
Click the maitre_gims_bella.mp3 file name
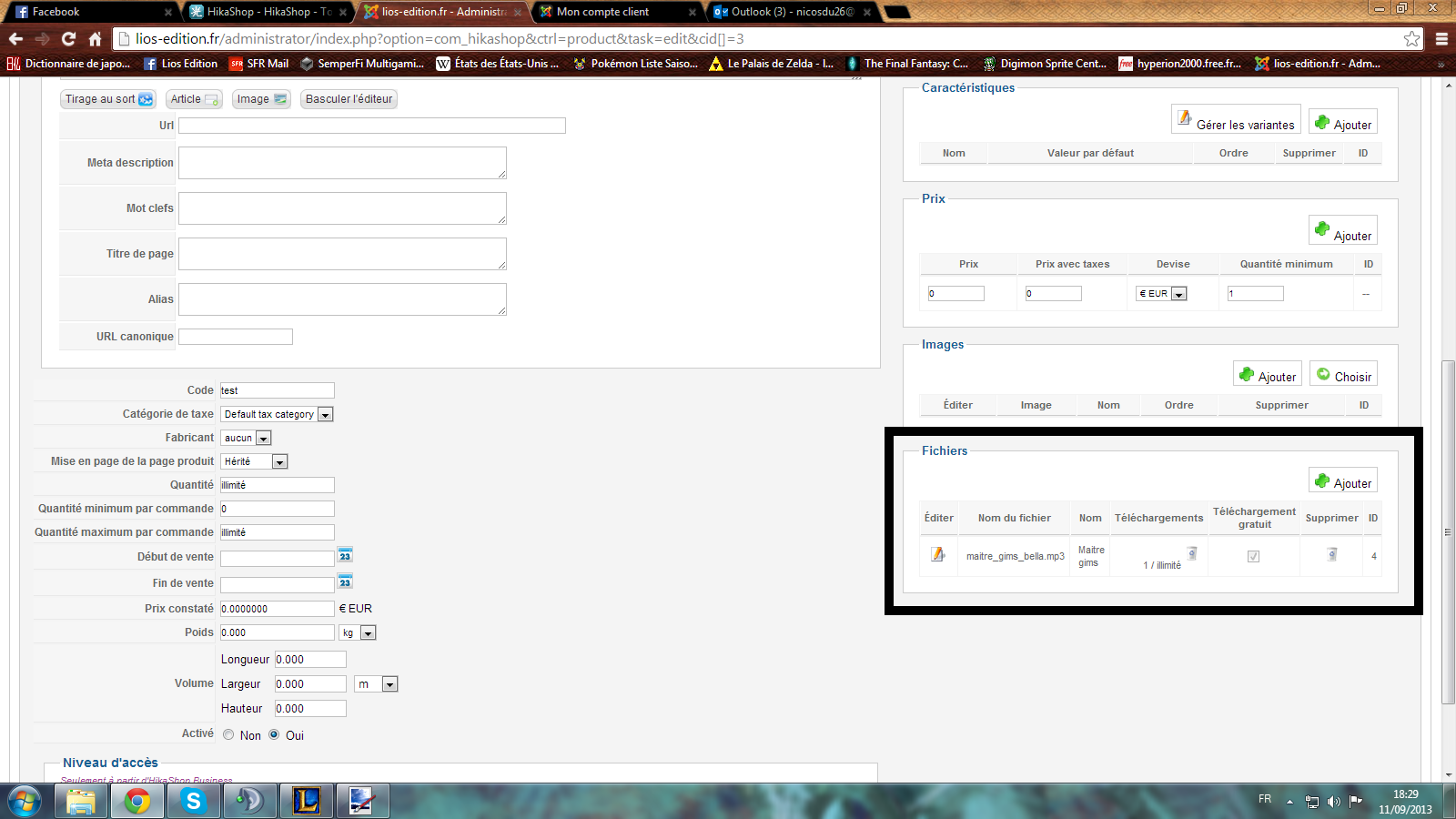pyautogui.click(x=1015, y=556)
